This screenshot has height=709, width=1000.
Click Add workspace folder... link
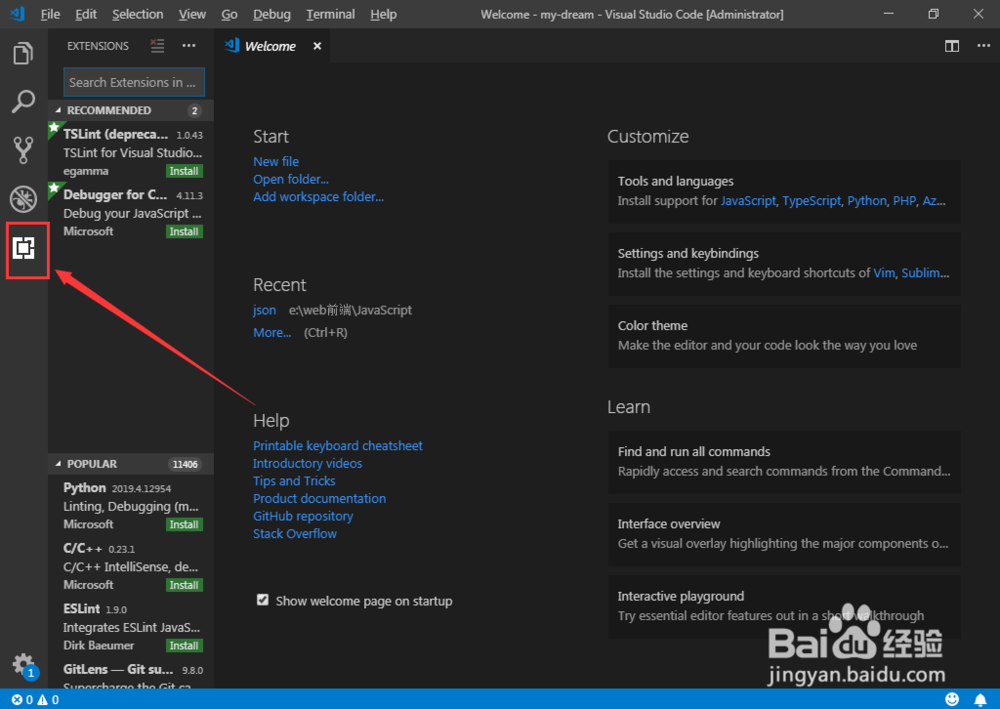point(318,197)
